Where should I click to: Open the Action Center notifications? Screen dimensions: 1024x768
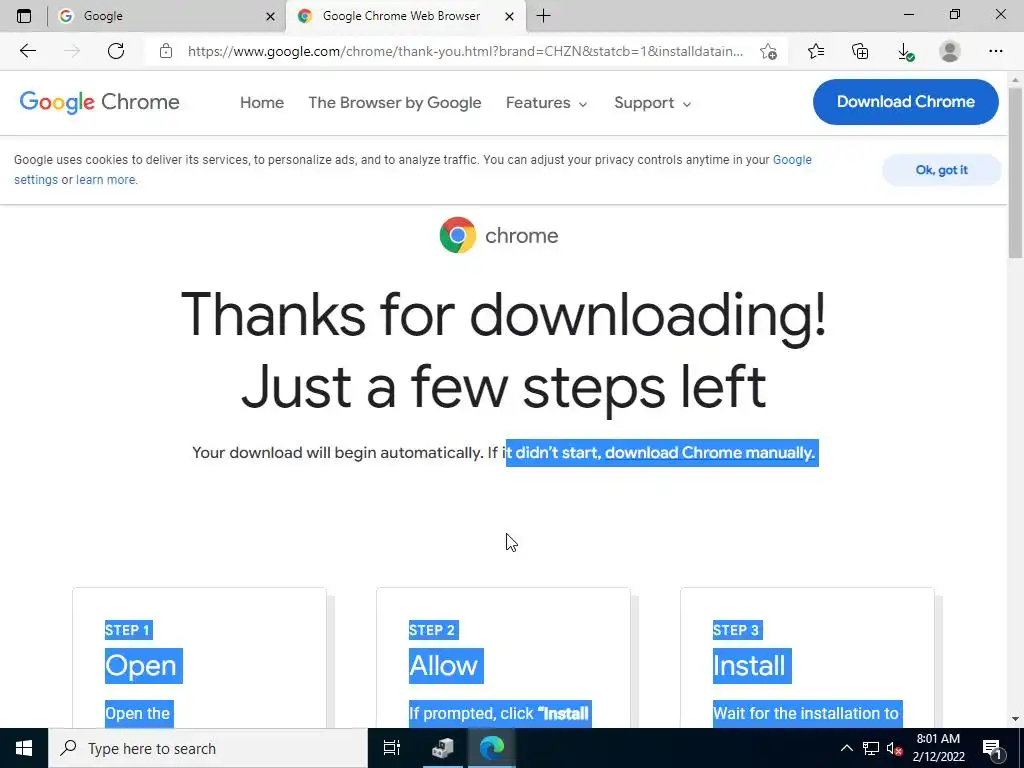point(993,748)
